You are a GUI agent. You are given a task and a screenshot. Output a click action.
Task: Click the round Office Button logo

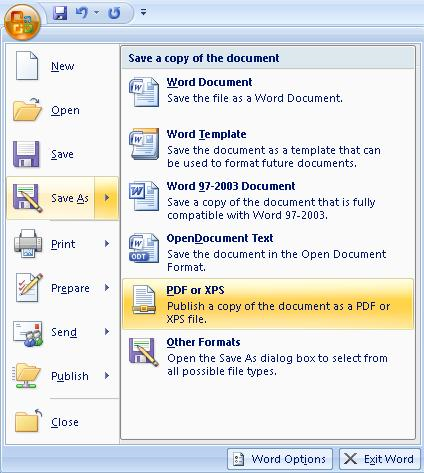[x=22, y=22]
